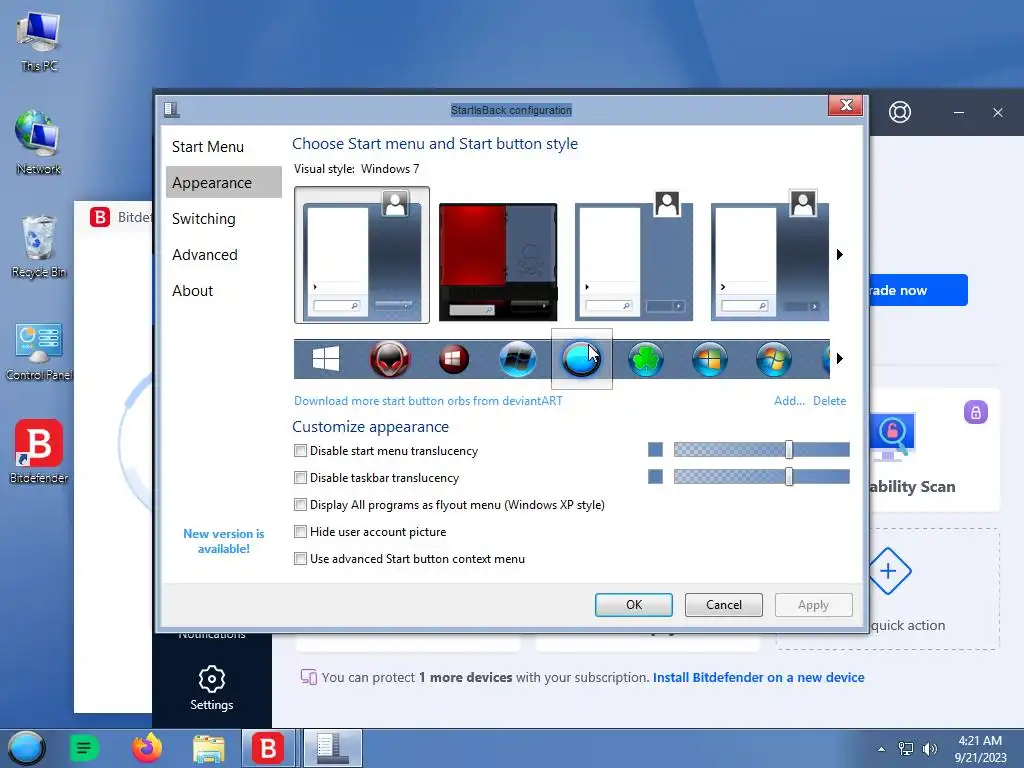Open the green notes app in the taskbar

(84, 748)
